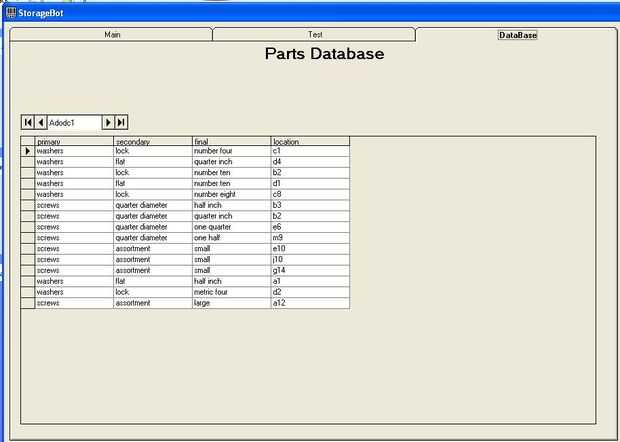The width and height of the screenshot is (620, 442).
Task: Go to first record in Adodc1
Action: click(28, 122)
